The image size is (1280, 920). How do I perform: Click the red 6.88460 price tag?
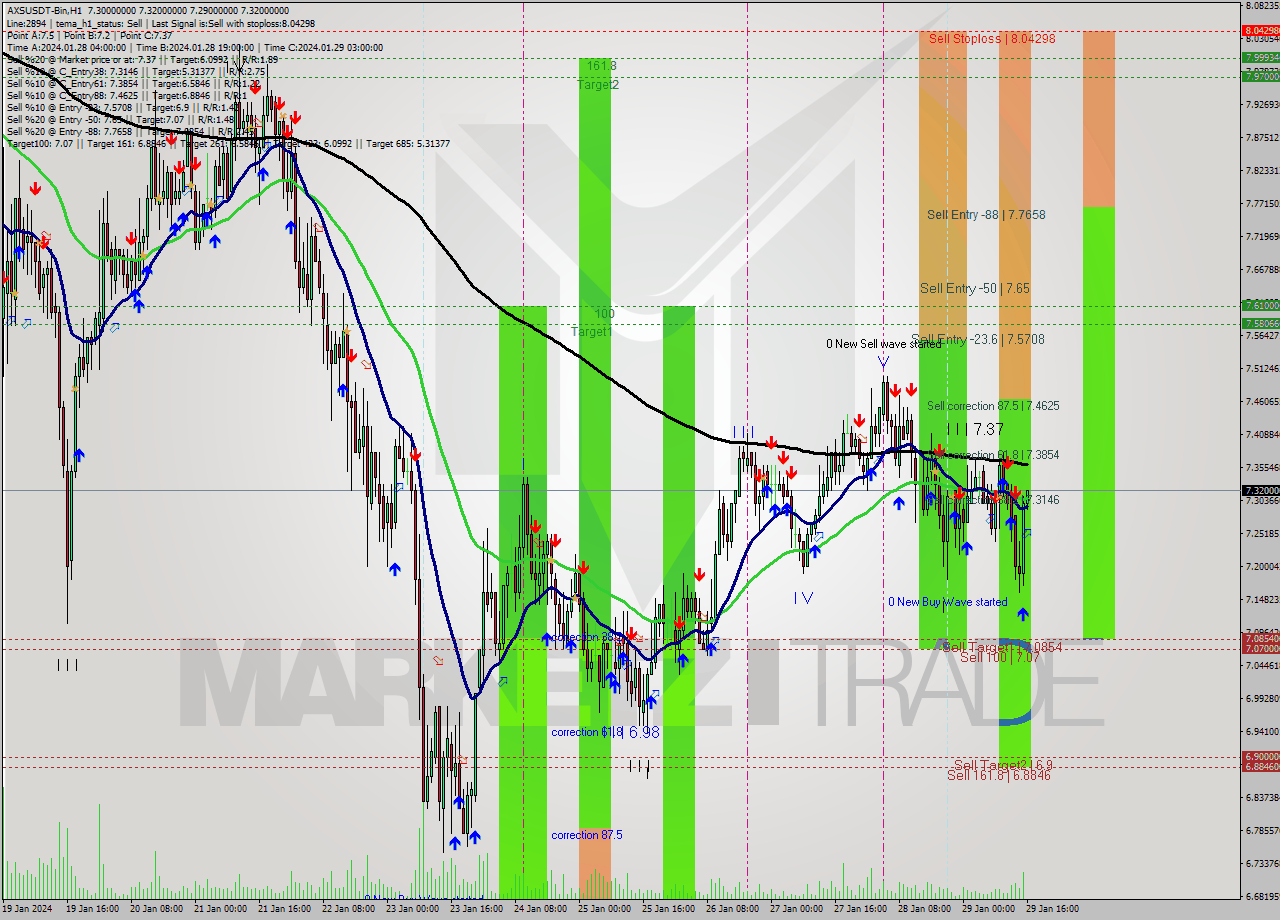[1260, 766]
